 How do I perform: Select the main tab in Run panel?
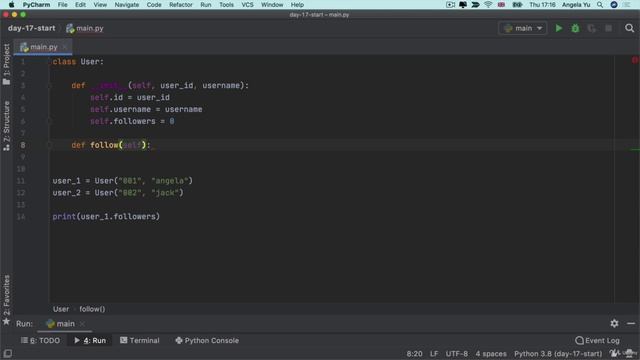point(60,324)
